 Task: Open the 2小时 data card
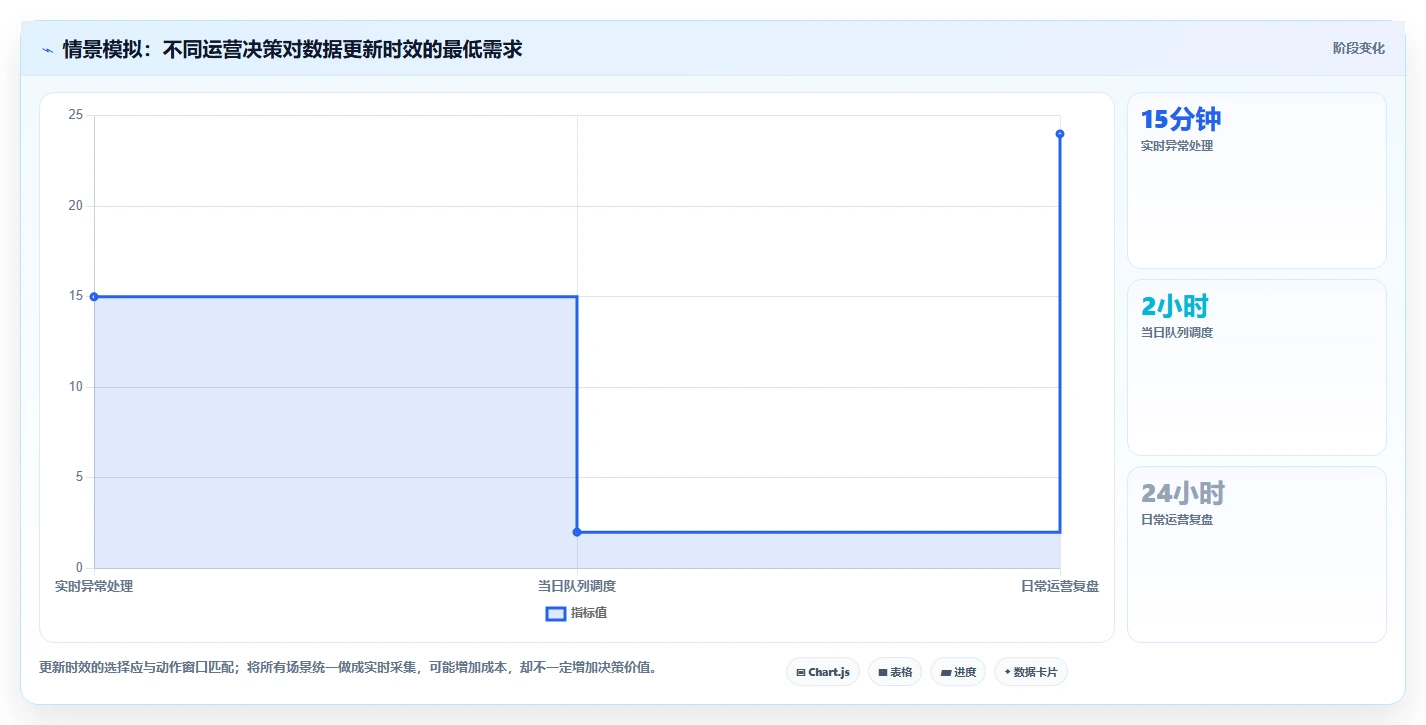point(1257,367)
